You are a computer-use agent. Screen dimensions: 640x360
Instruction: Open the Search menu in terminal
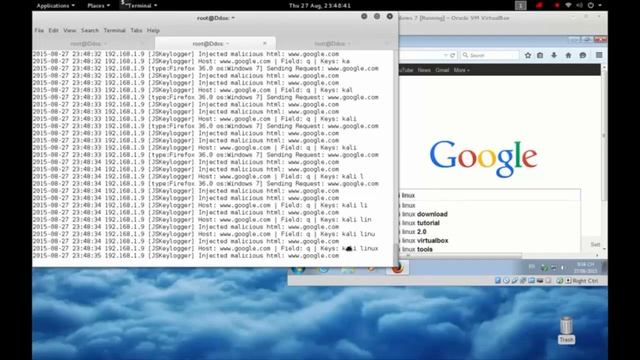90,30
